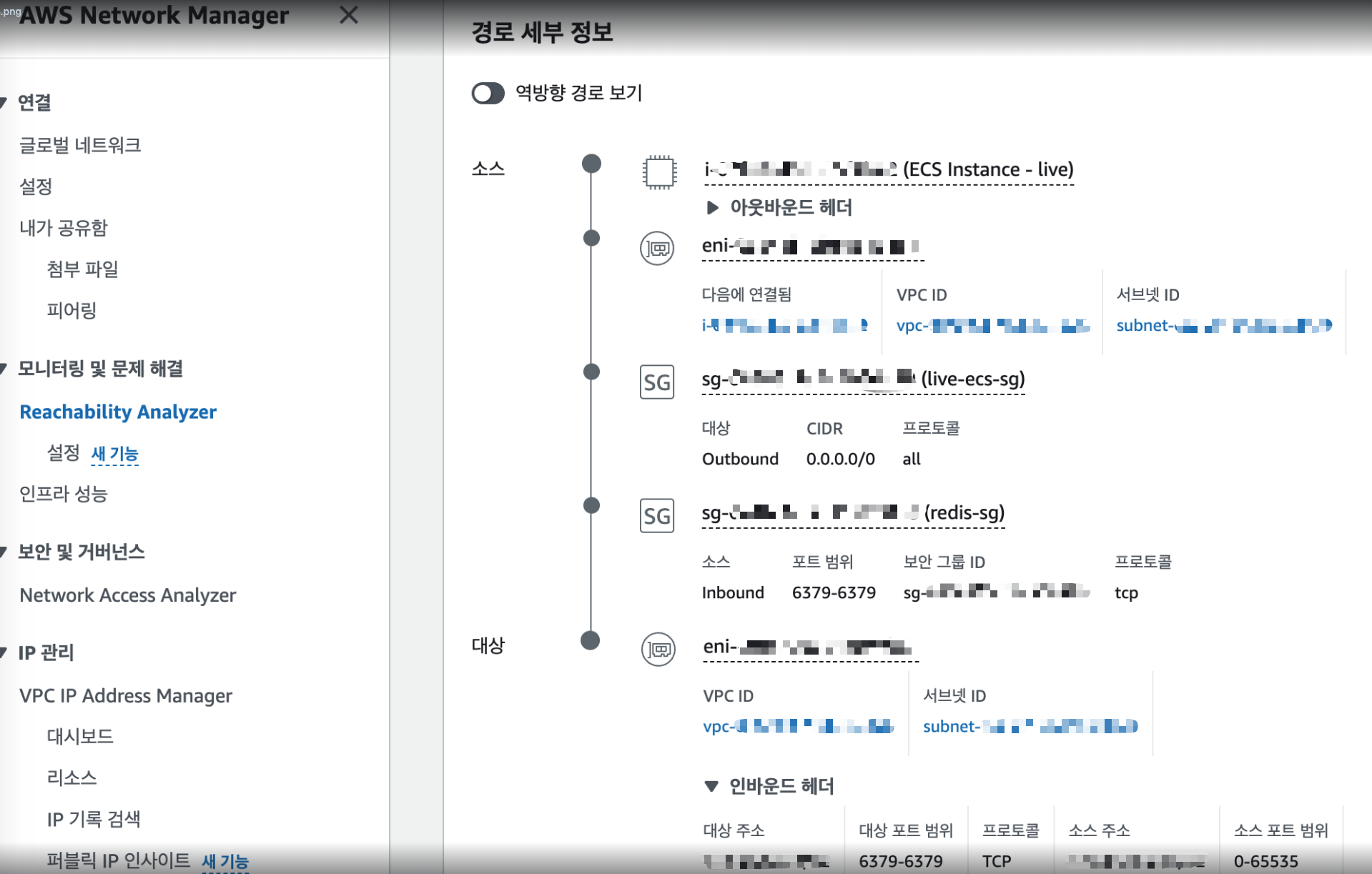Image resolution: width=1372 pixels, height=874 pixels.
Task: Click the destination eni network interface icon
Action: (x=658, y=650)
